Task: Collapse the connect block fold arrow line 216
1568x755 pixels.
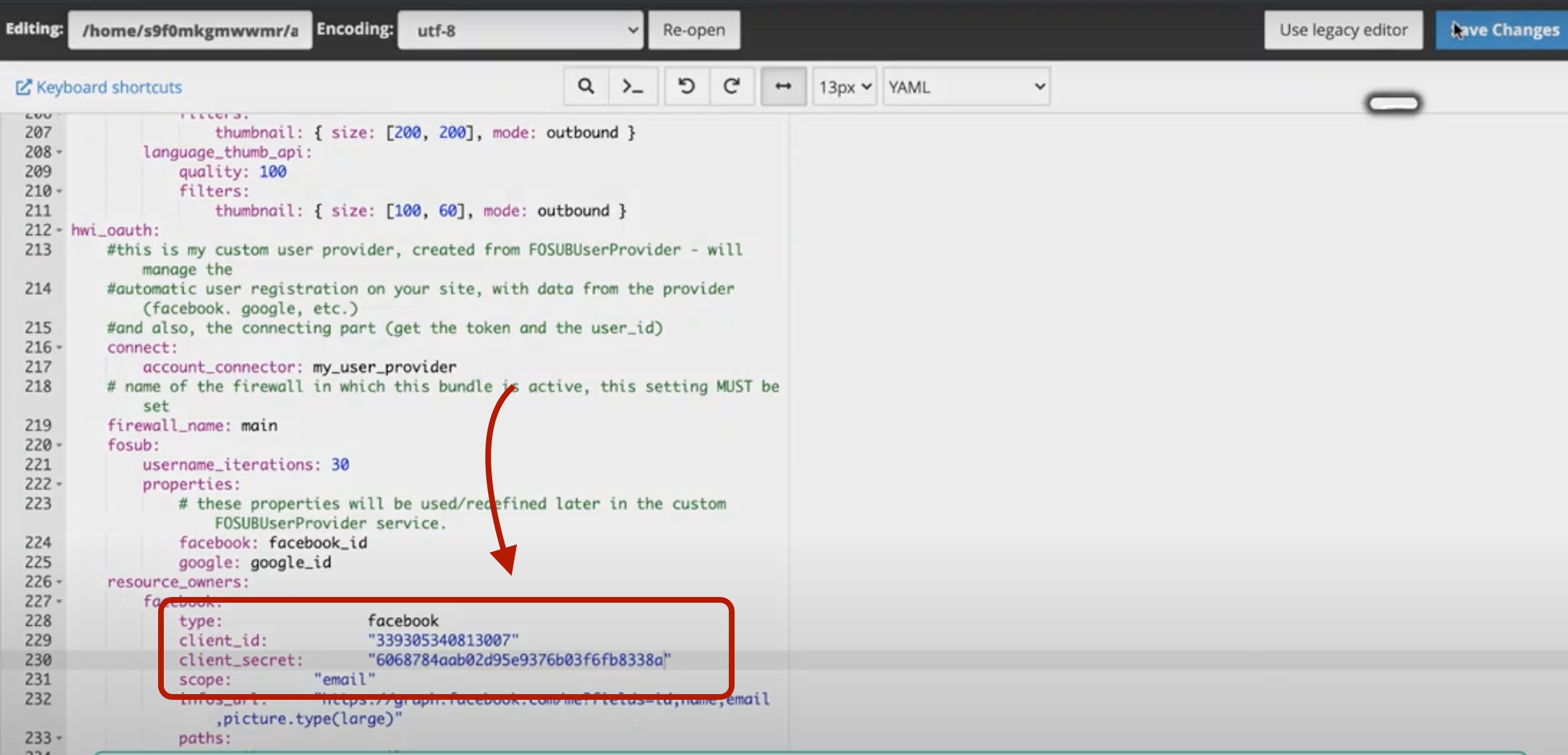Action: tap(60, 348)
